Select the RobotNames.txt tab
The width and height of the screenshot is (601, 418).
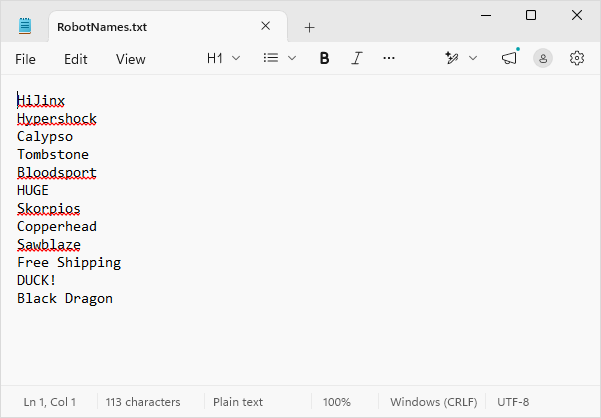pyautogui.click(x=168, y=26)
